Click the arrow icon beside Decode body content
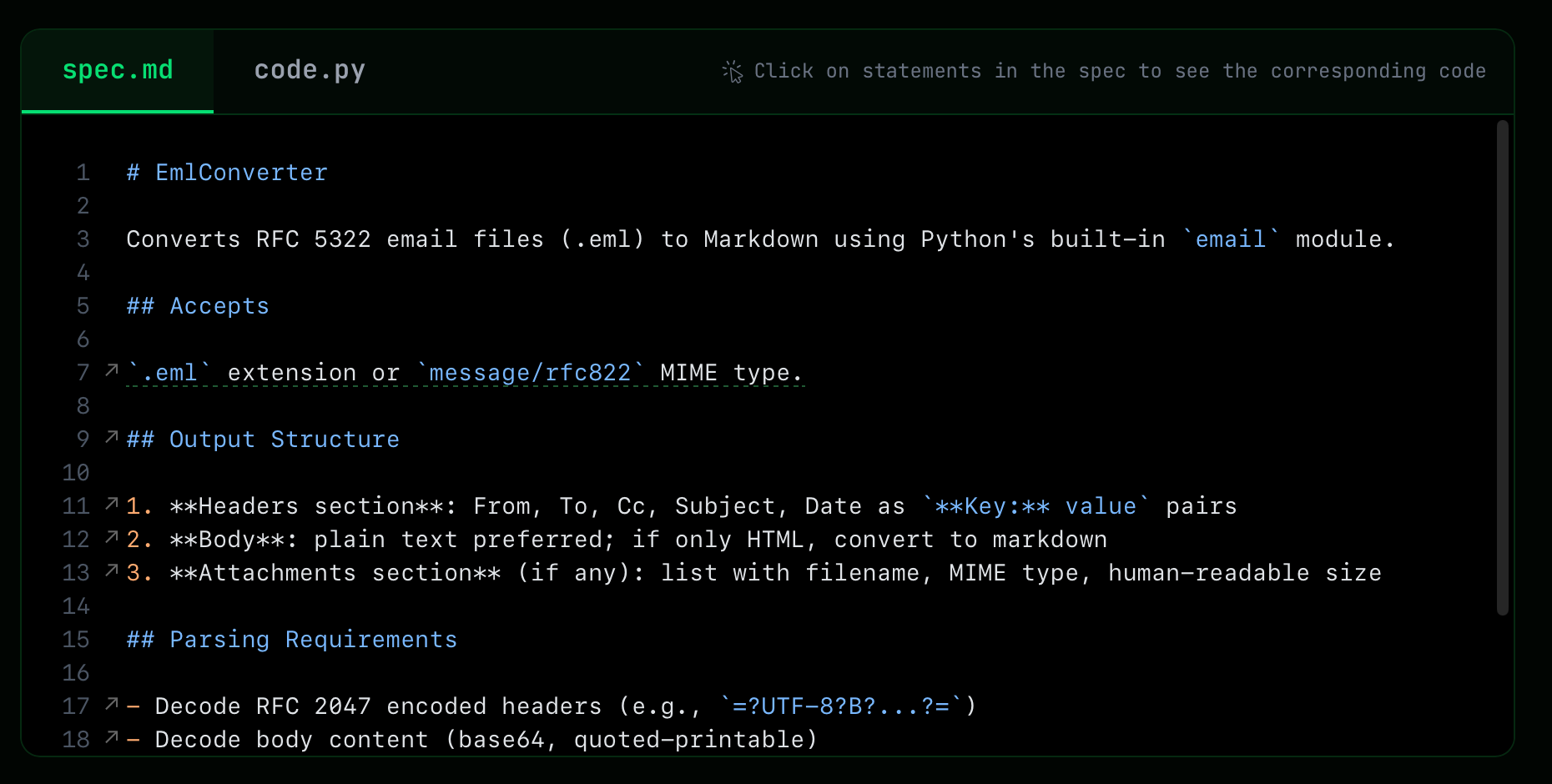1552x784 pixels. point(112,737)
